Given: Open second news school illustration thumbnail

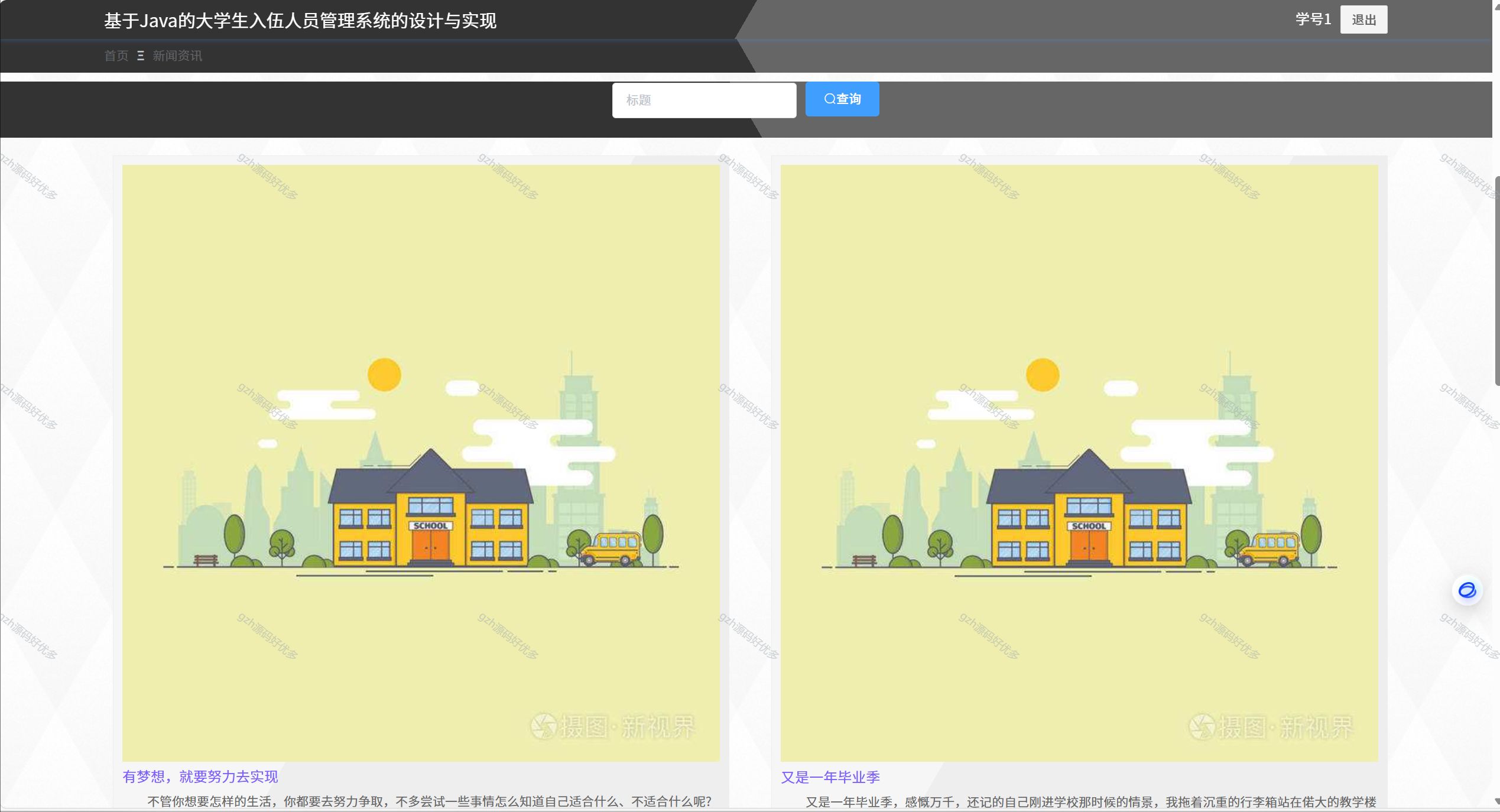Looking at the screenshot, I should point(1079,463).
